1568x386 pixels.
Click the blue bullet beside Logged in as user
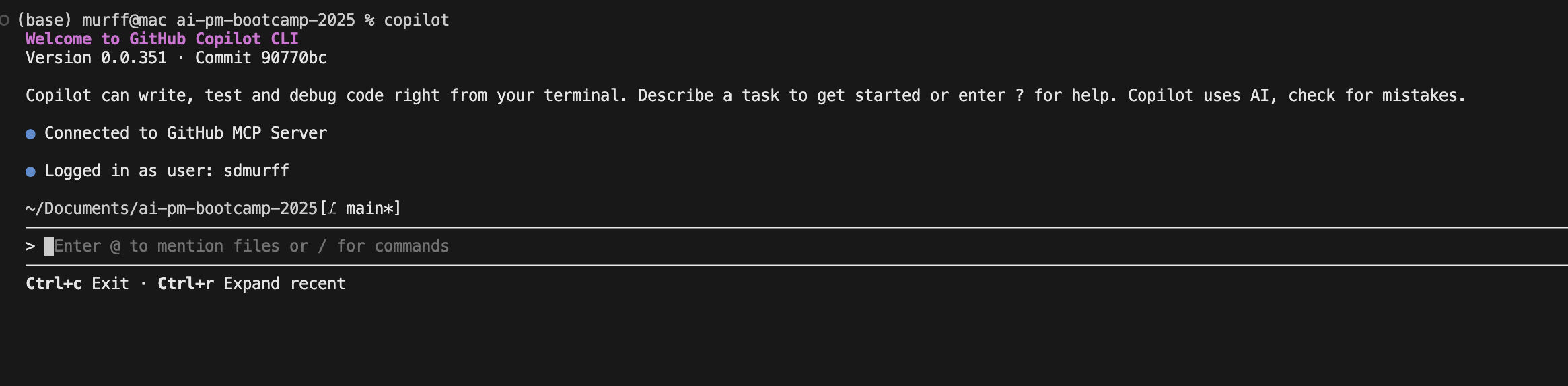click(x=30, y=172)
